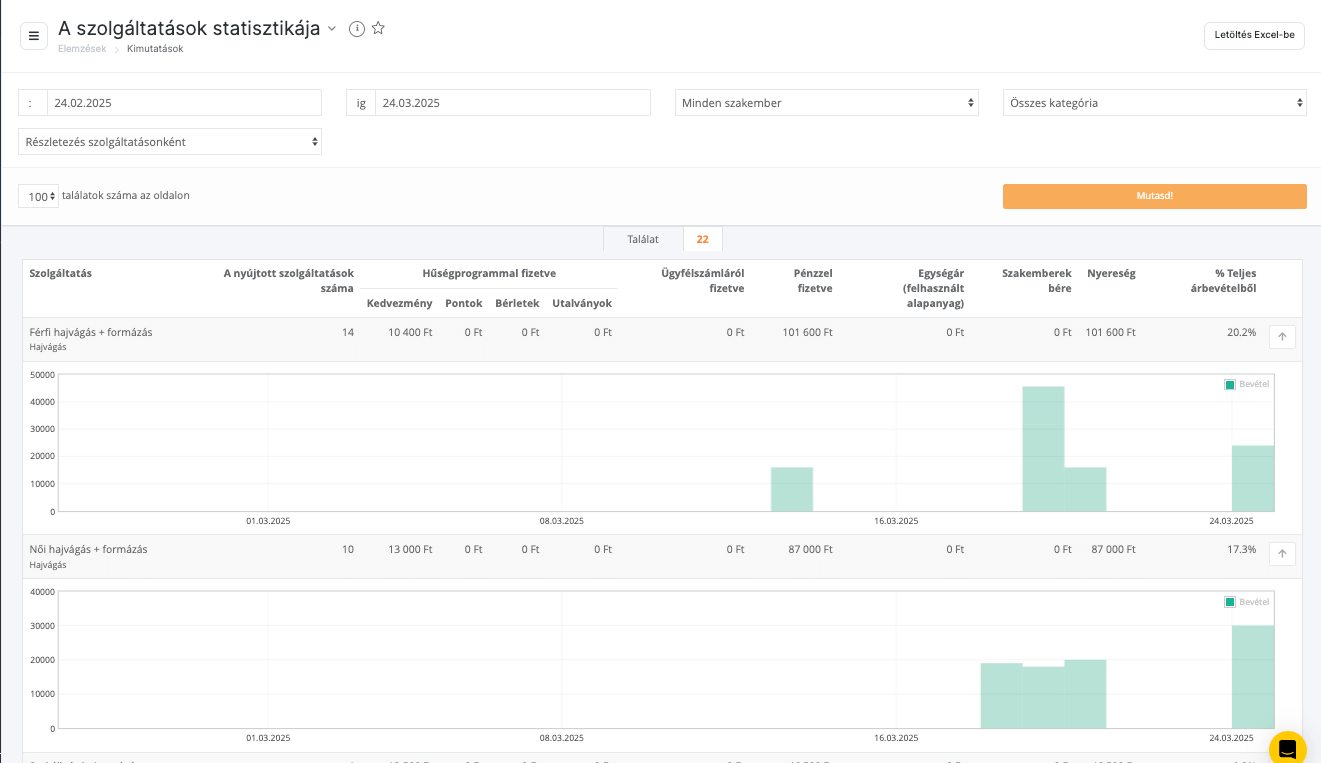The width and height of the screenshot is (1321, 763).
Task: Open the hamburger menu button
Action: 34,36
